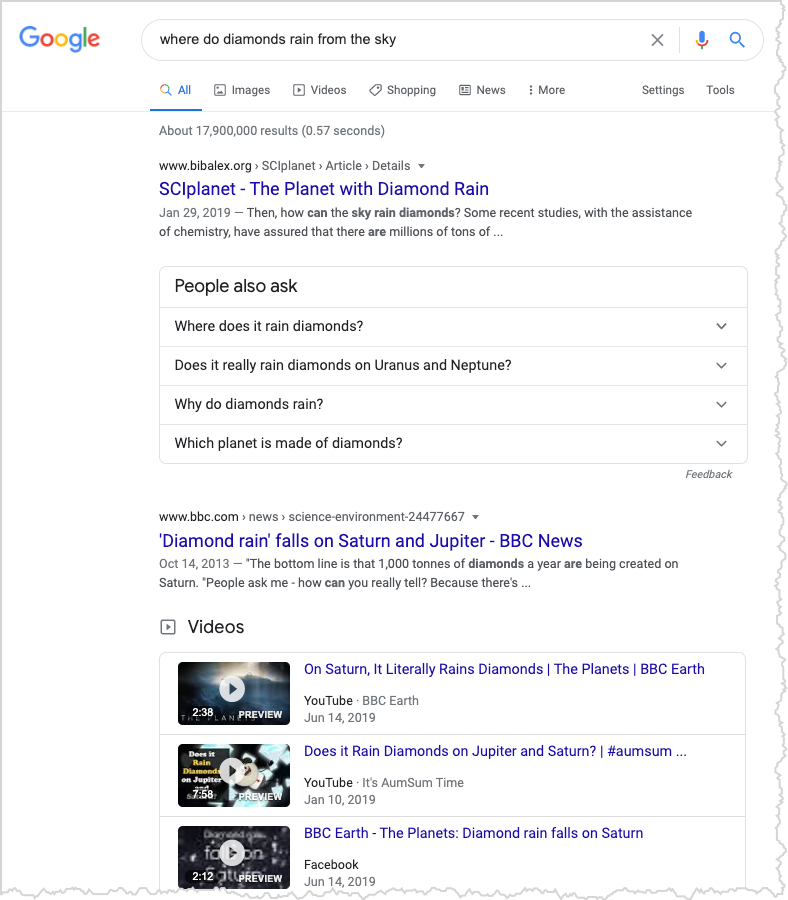Switch to the Images tab
788x900 pixels.
click(242, 90)
